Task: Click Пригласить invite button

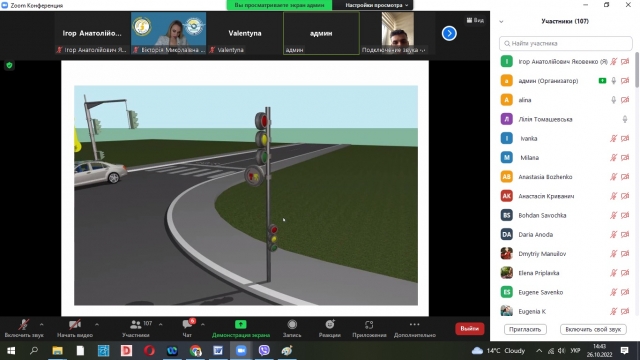Action: coord(525,329)
